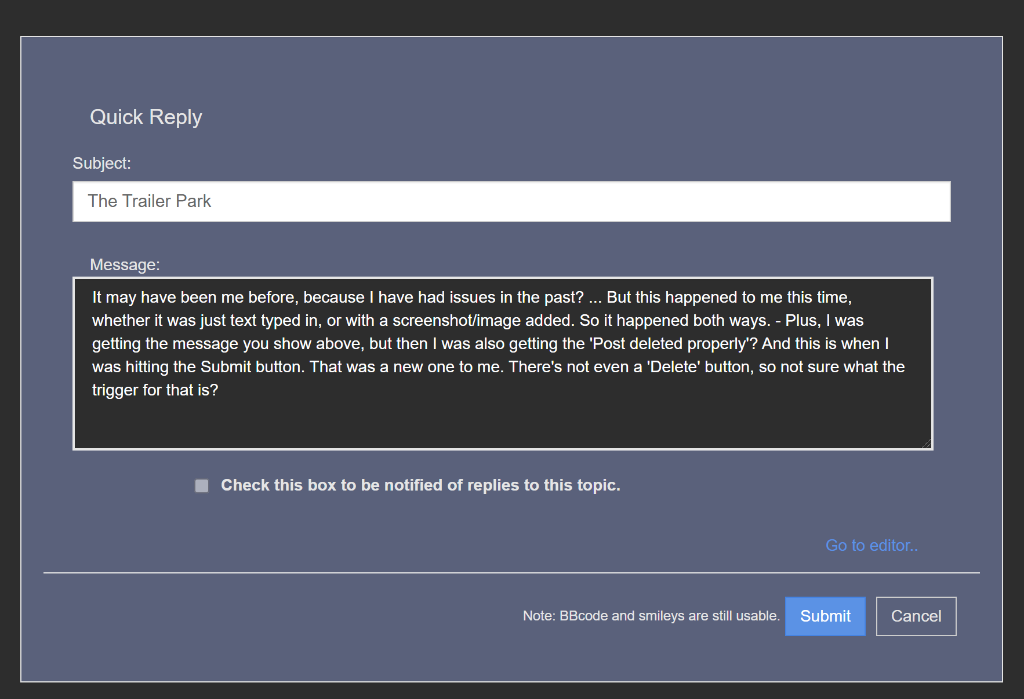Select the 'Quick Reply' heading

[x=146, y=117]
